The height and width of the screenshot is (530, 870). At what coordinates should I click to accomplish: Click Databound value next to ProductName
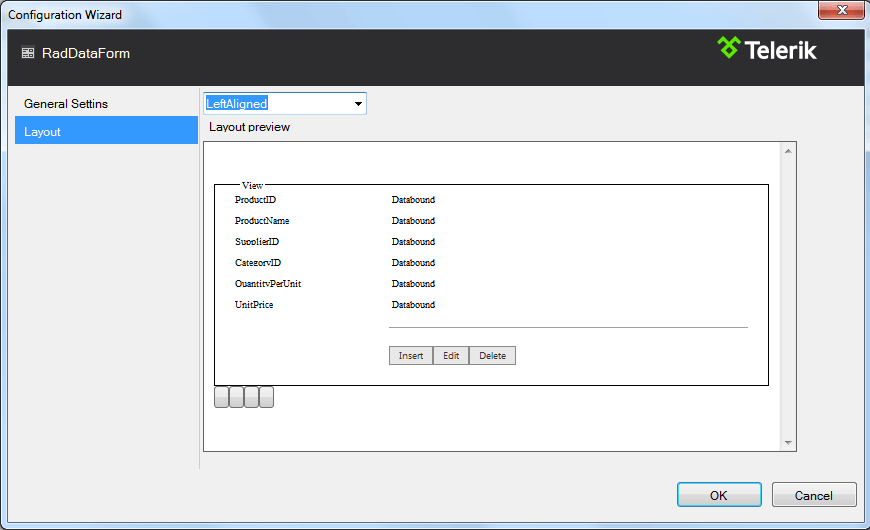click(413, 221)
